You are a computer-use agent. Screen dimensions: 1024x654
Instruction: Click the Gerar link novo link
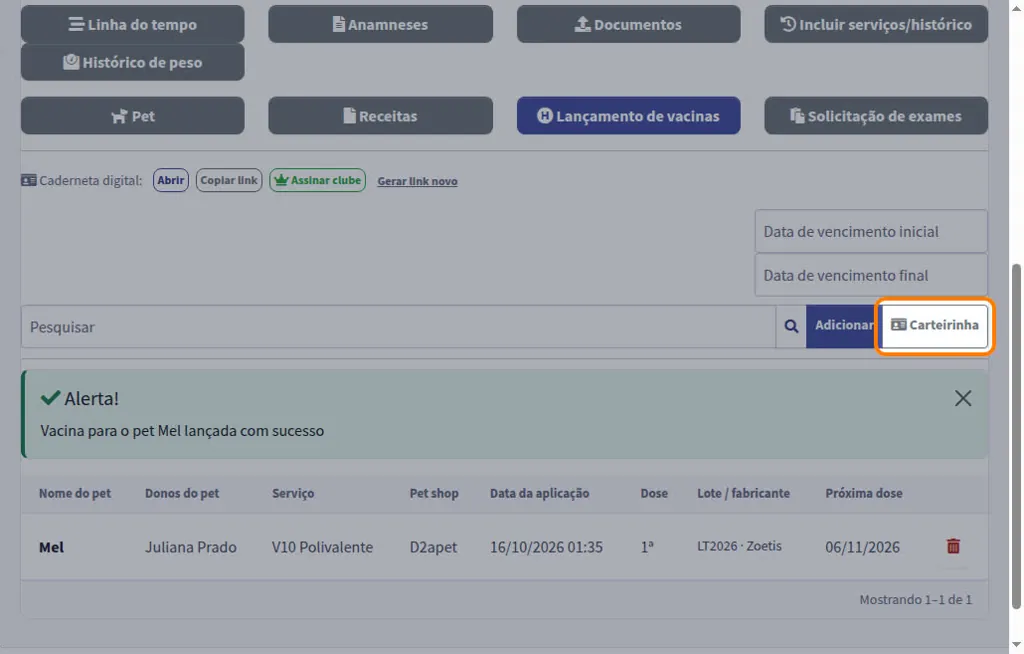click(x=417, y=181)
